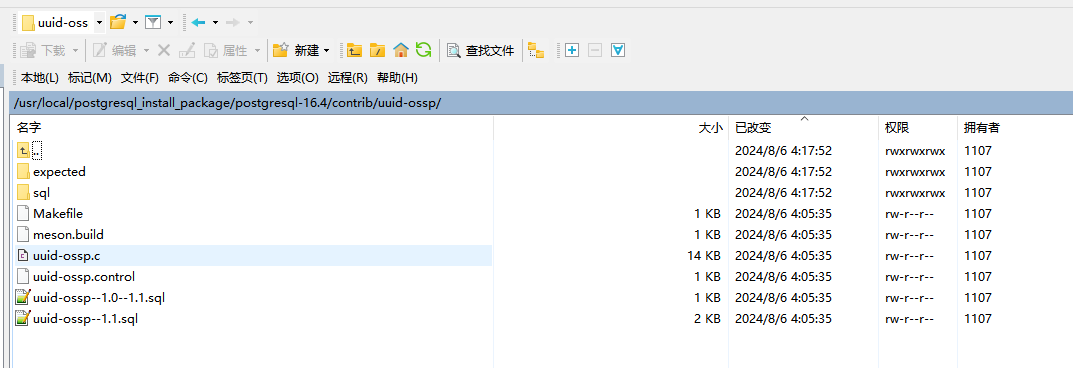This screenshot has width=1073, height=368.
Task: Select the uuid-ossp.c file
Action: tap(66, 256)
